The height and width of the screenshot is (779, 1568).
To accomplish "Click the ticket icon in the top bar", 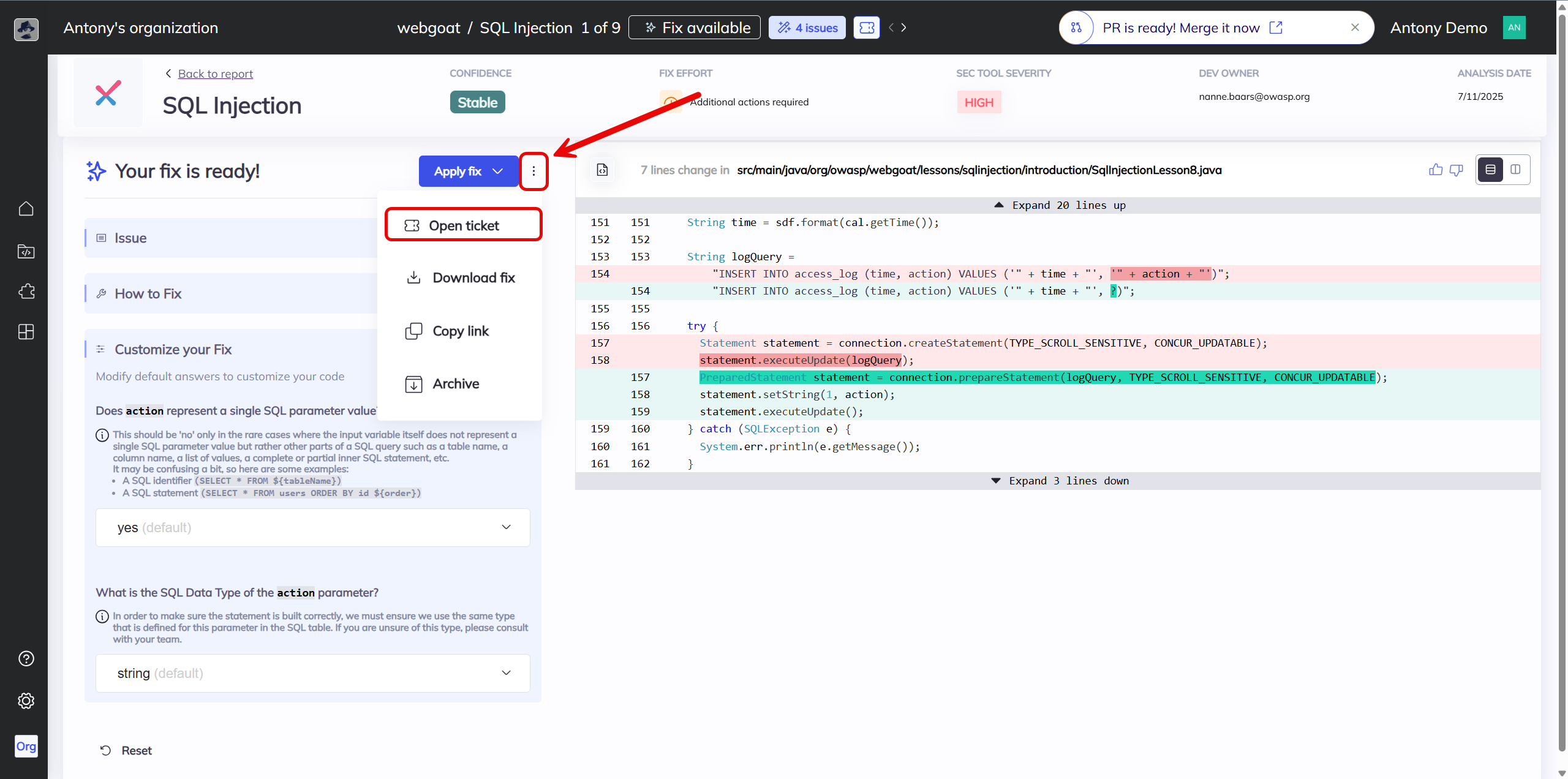I will click(867, 28).
